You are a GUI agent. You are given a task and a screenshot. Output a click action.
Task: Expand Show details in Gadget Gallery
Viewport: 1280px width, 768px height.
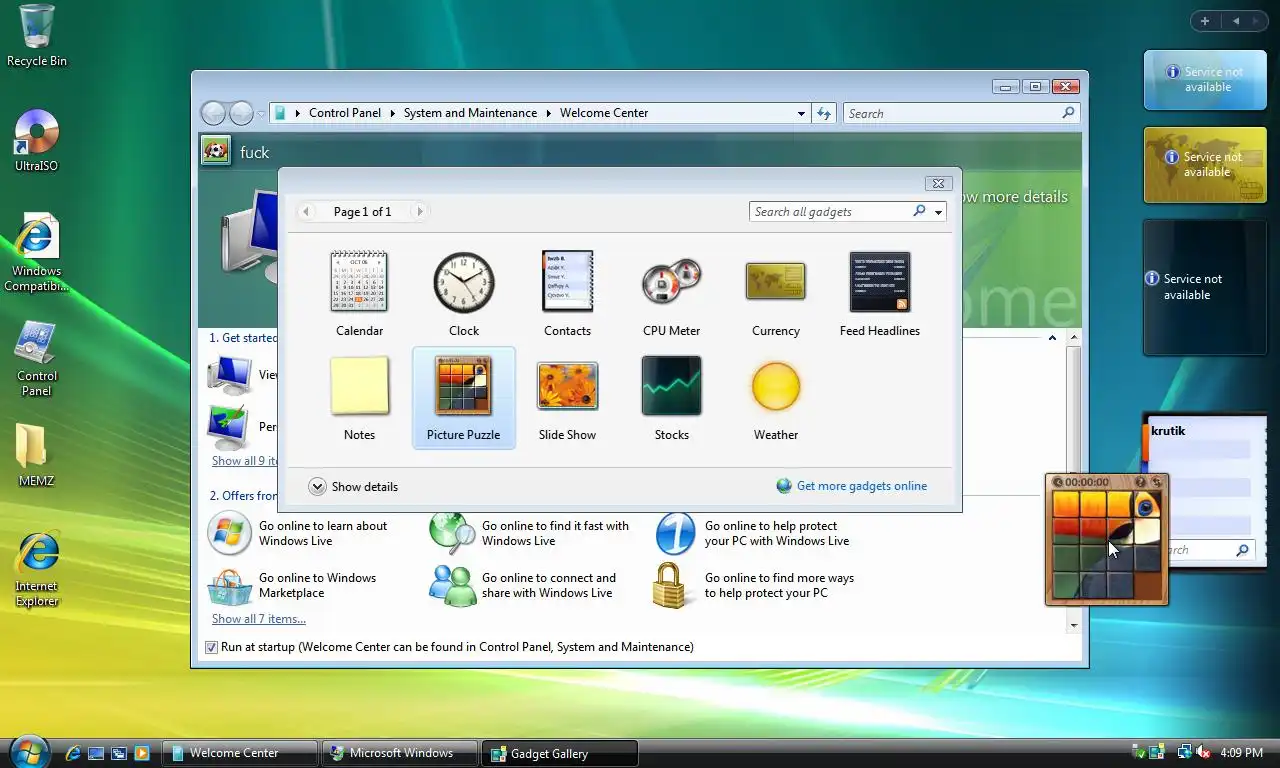click(353, 487)
